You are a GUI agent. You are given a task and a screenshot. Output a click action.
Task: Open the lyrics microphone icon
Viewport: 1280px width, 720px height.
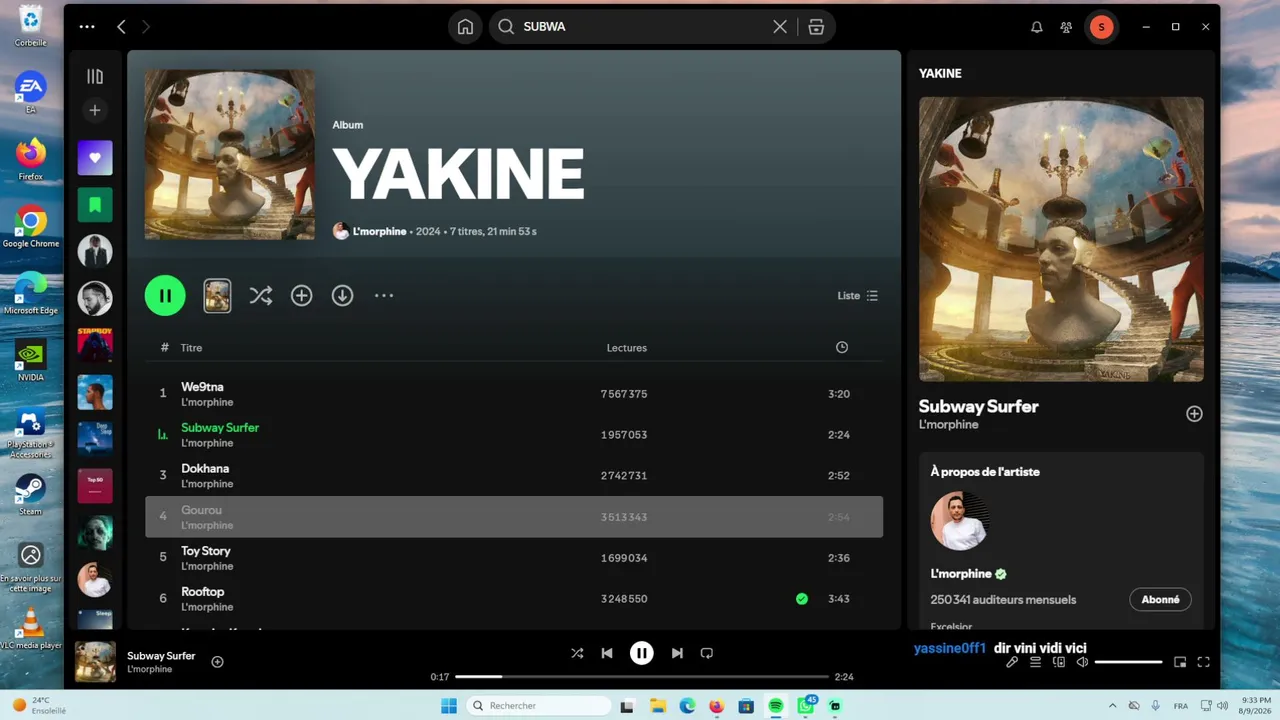point(1012,662)
